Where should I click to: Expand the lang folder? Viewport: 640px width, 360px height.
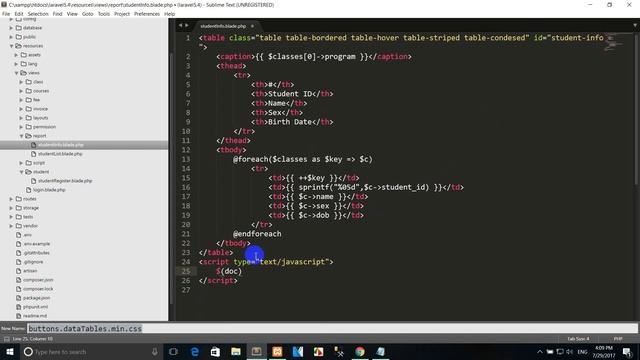pyautogui.click(x=16, y=64)
